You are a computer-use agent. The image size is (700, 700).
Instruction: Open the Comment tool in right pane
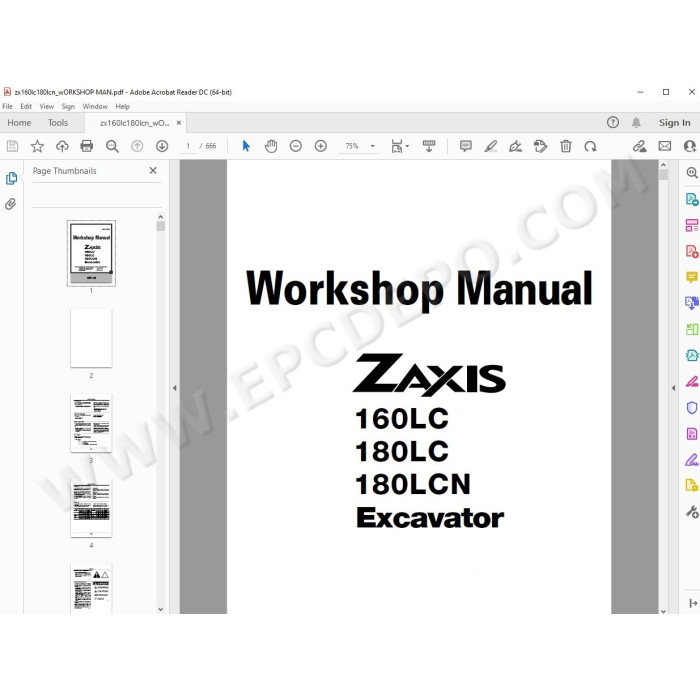tap(692, 277)
